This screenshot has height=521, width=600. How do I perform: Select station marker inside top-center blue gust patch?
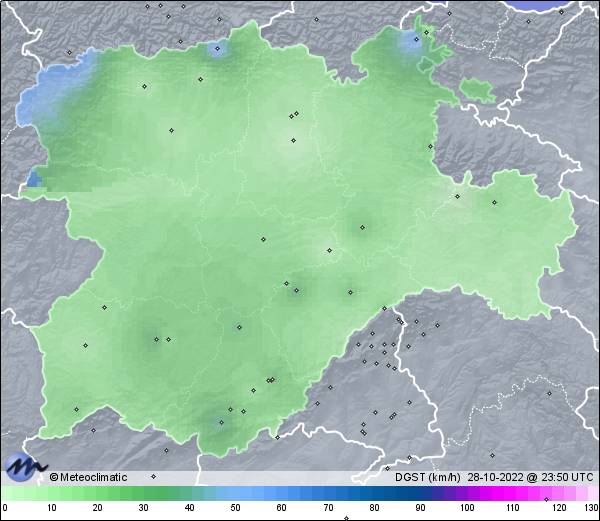217,49
